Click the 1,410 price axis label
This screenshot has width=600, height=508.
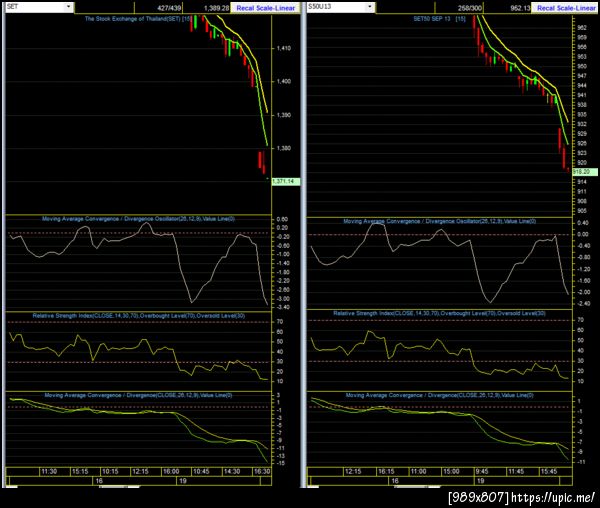point(284,49)
